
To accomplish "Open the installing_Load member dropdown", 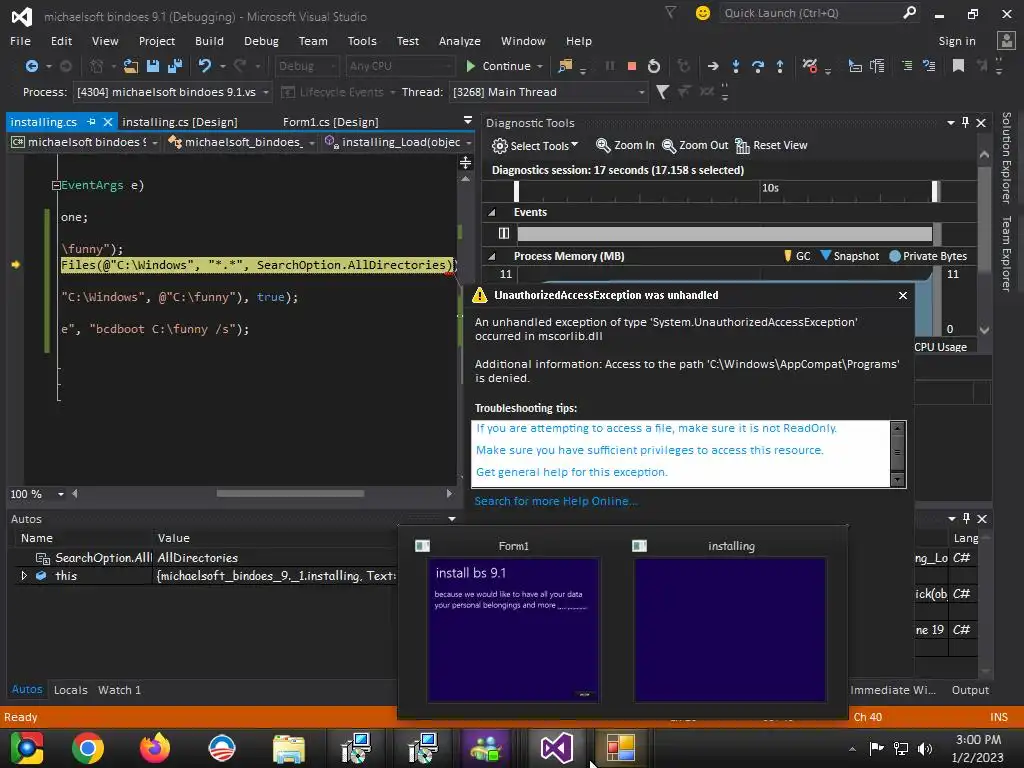I will (x=468, y=142).
